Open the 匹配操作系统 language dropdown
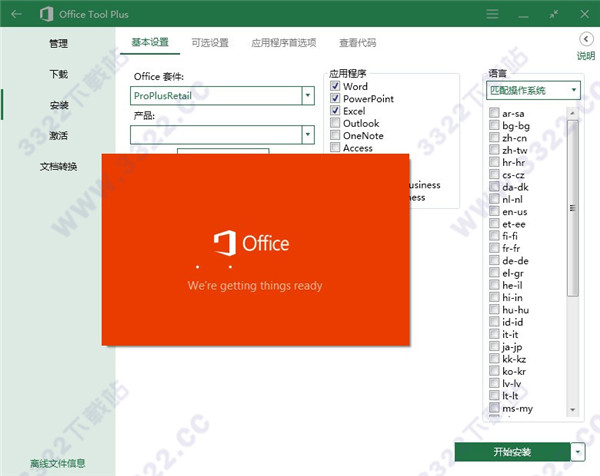Viewport: 600px width, 476px height. pos(533,90)
